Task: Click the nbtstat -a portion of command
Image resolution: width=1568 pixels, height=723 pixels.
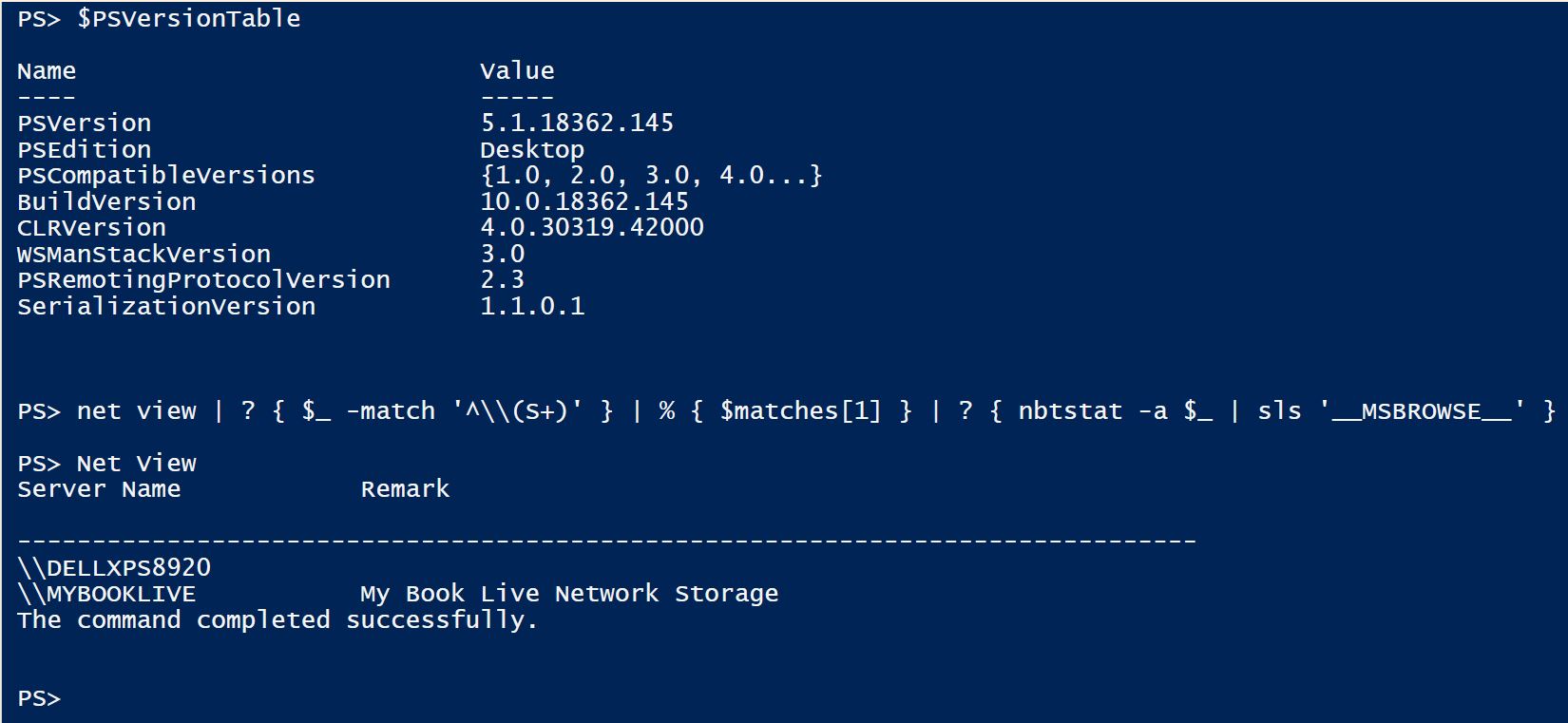Action: (x=1093, y=411)
